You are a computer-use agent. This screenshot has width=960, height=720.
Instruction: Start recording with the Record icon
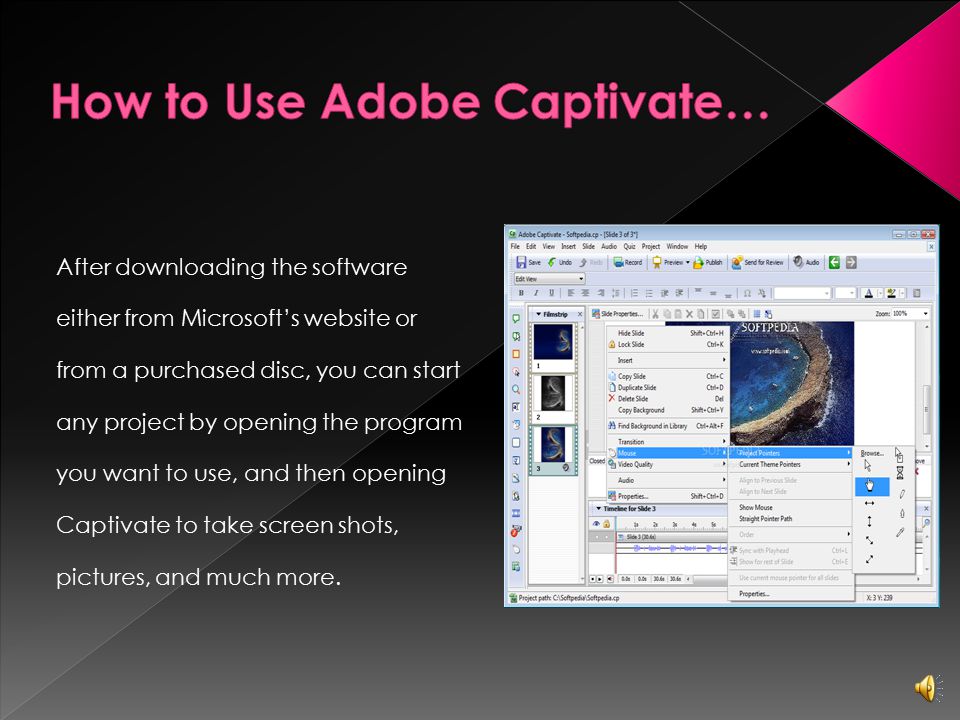click(618, 262)
